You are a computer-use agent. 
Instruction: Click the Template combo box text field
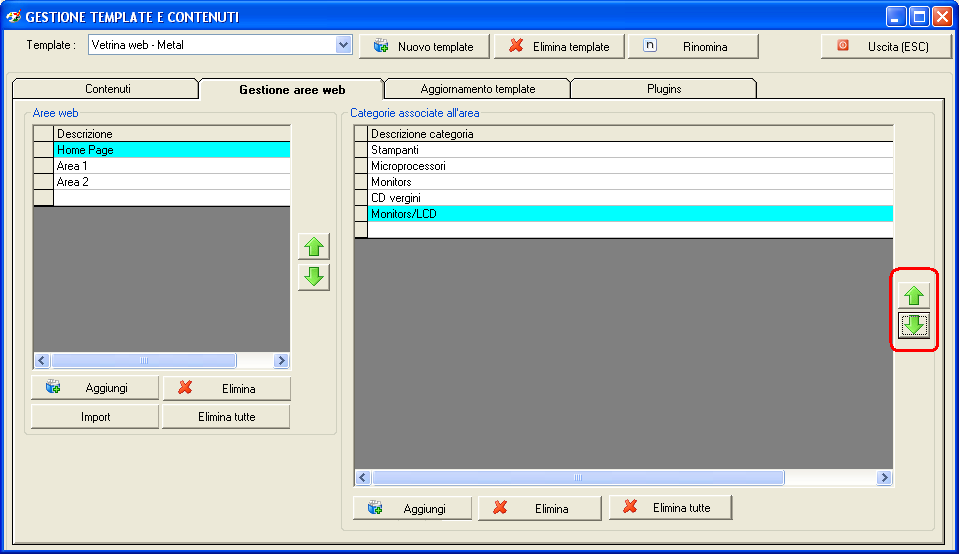212,45
